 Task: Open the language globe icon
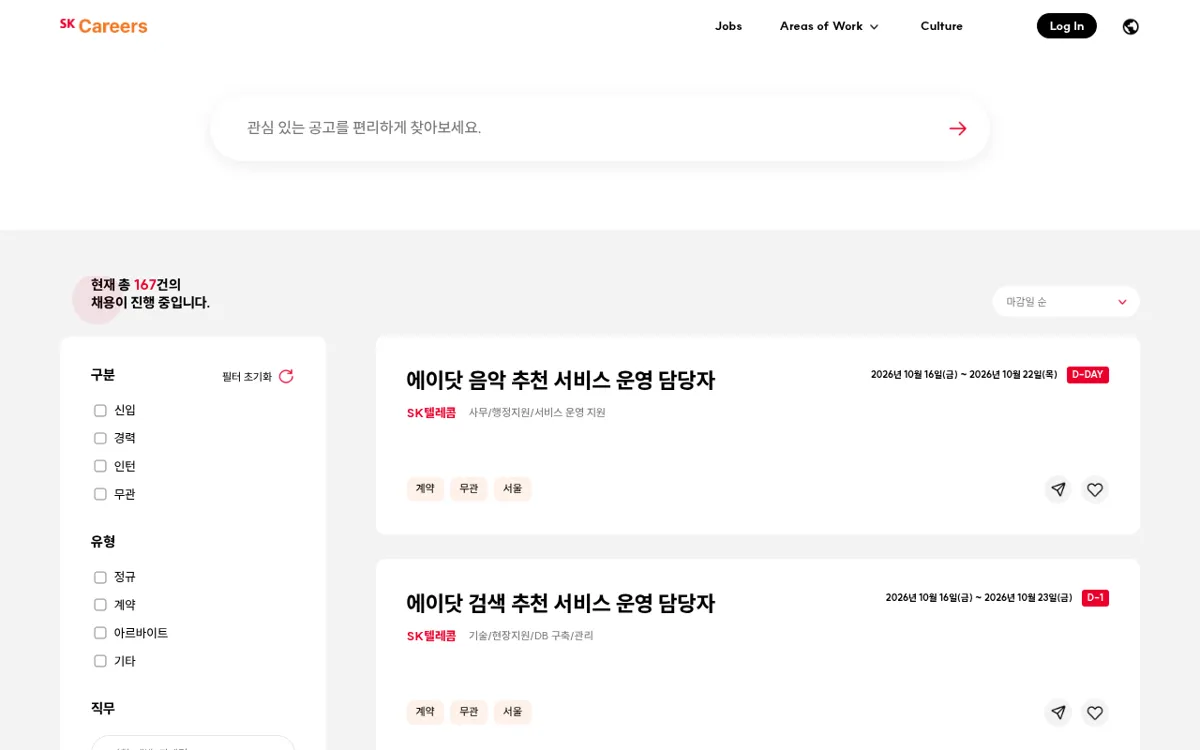pos(1130,26)
